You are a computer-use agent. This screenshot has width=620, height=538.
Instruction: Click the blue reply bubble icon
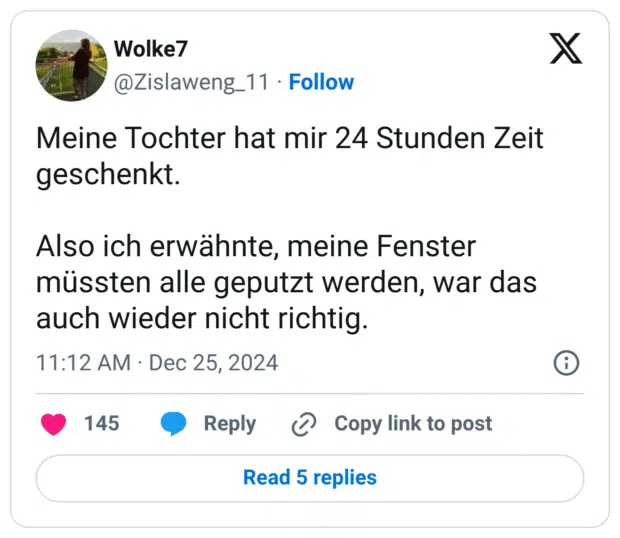pos(174,424)
